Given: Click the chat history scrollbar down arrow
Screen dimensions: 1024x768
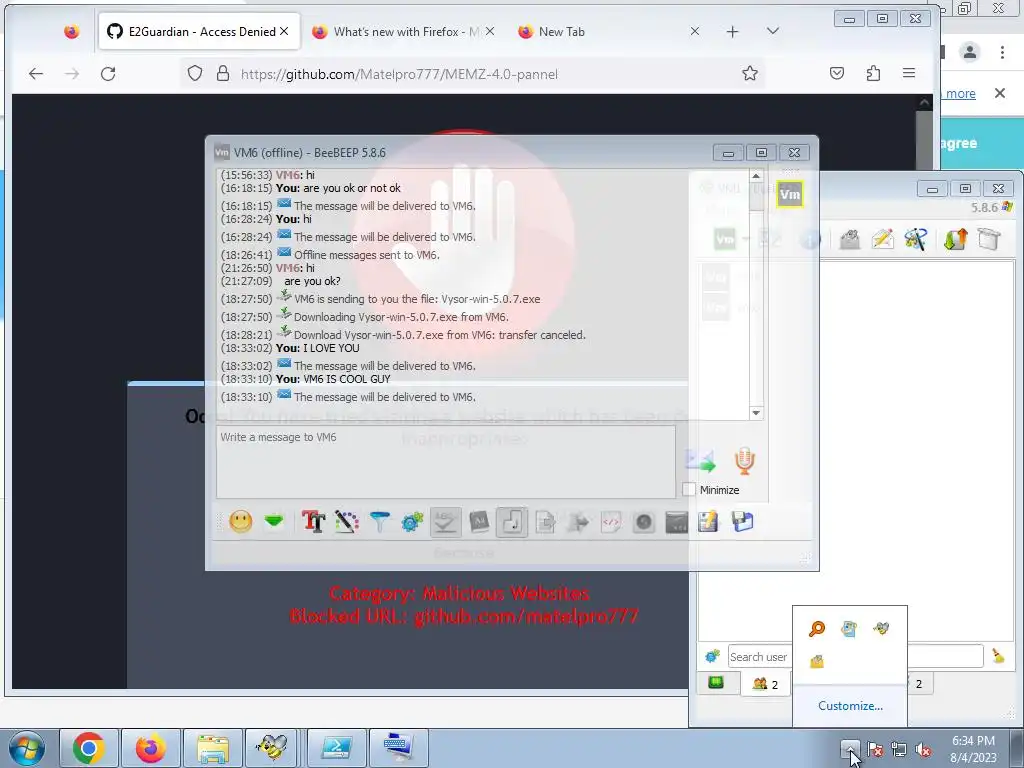Looking at the screenshot, I should click(756, 413).
